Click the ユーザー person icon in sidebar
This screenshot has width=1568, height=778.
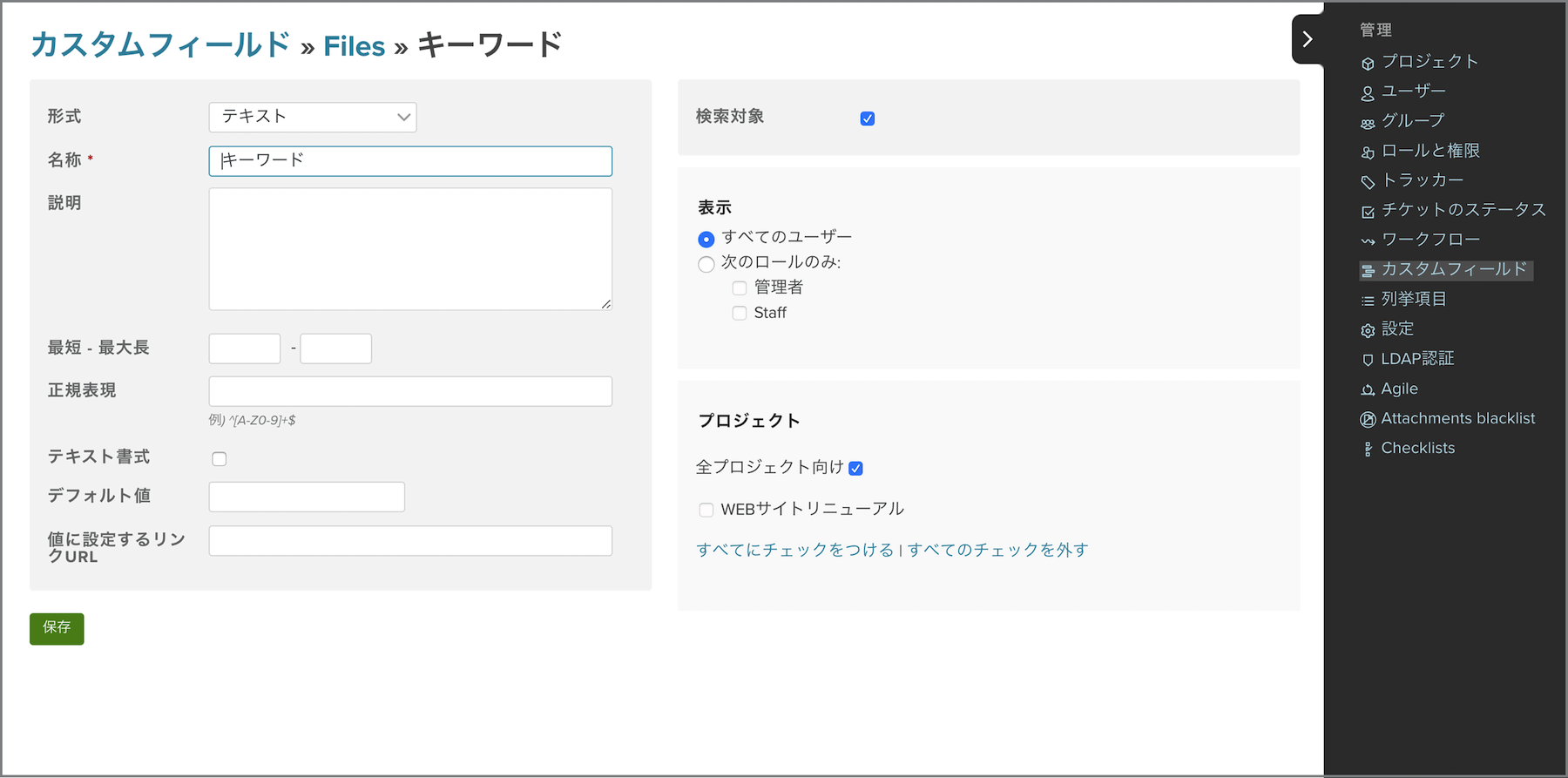pyautogui.click(x=1368, y=93)
